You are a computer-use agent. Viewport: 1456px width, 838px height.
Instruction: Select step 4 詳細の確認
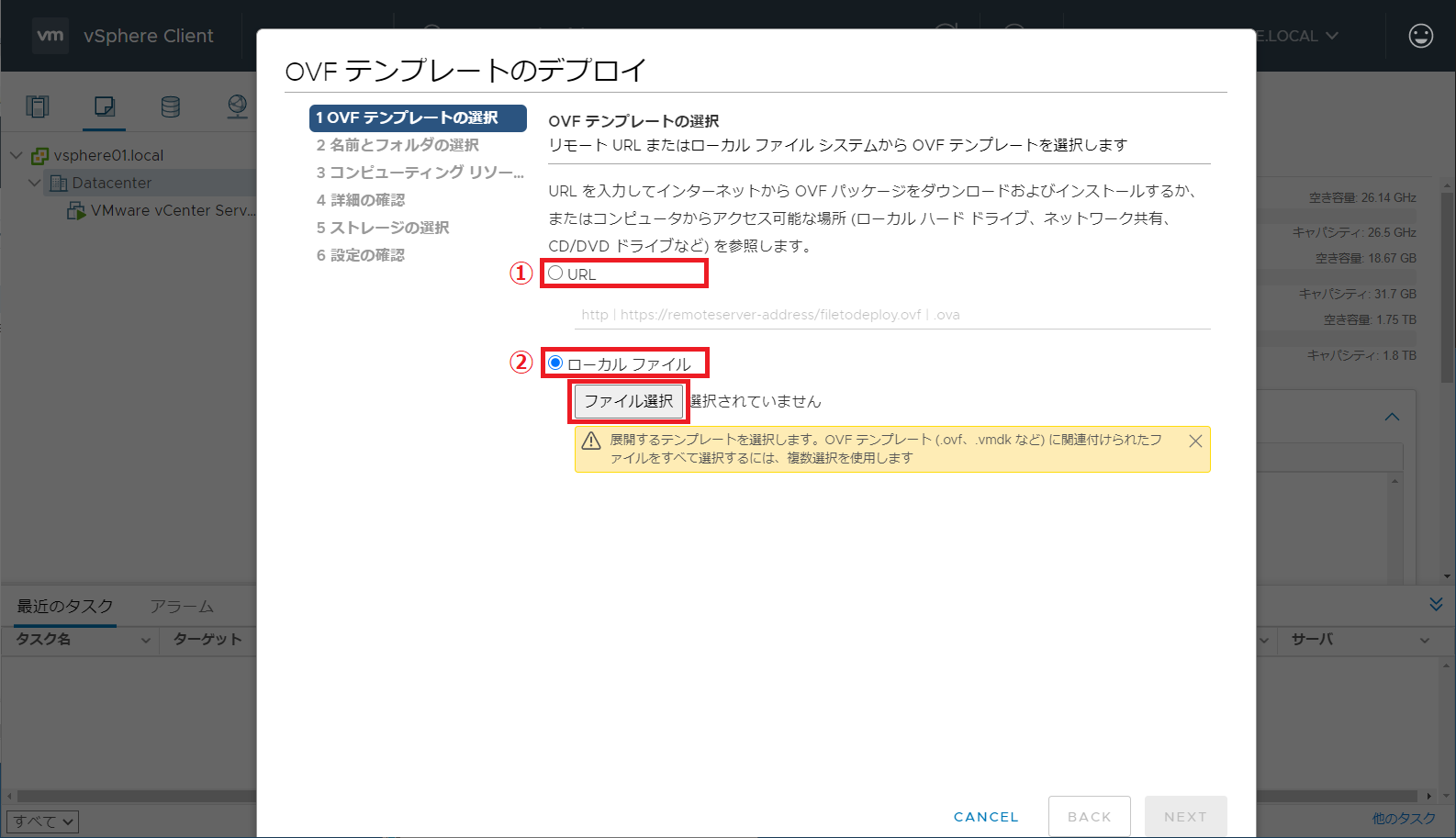(361, 200)
